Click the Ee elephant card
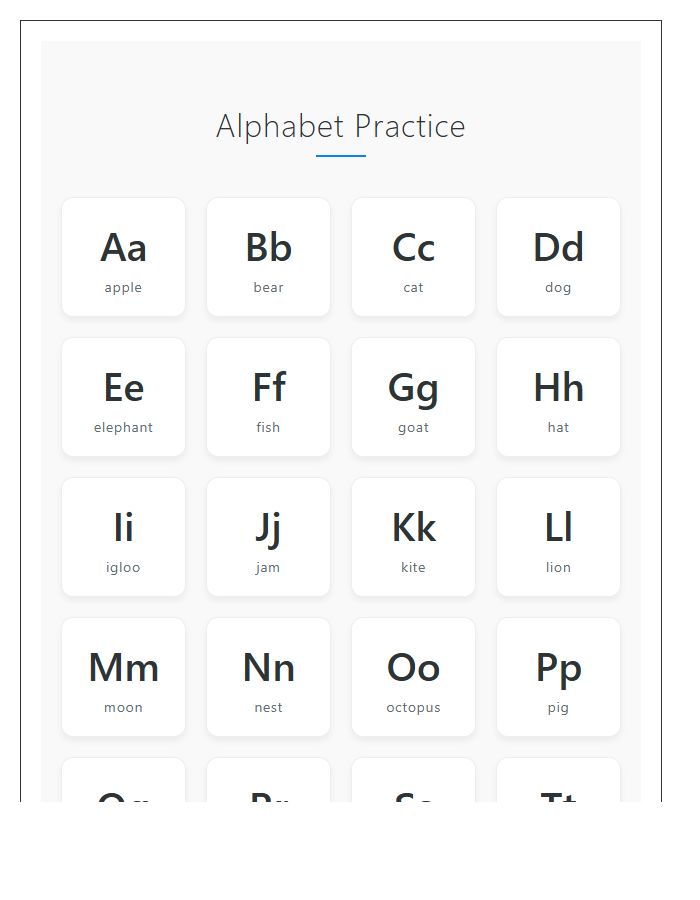The height and width of the screenshot is (900, 700). coord(123,397)
